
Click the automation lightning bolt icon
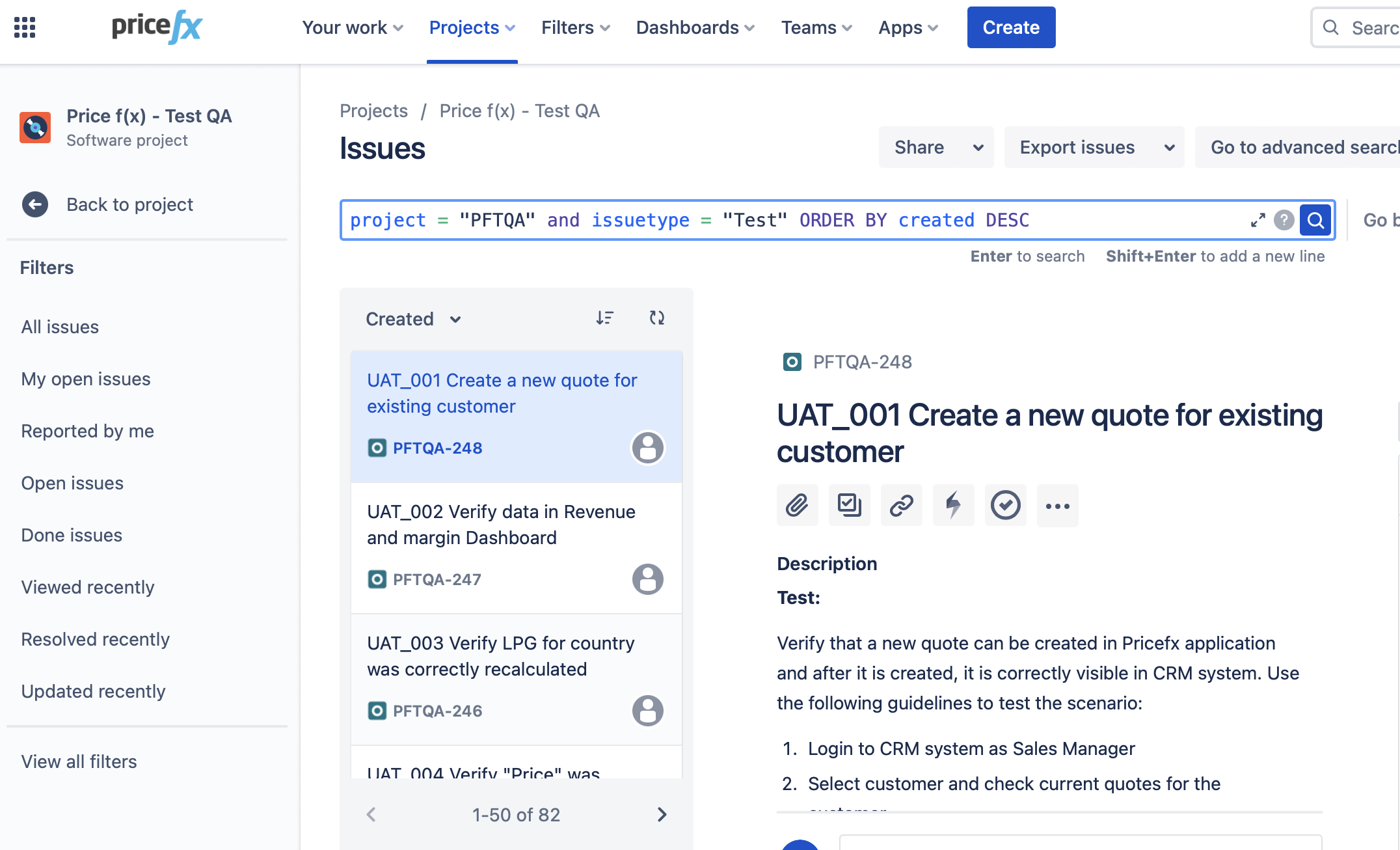[x=953, y=505]
